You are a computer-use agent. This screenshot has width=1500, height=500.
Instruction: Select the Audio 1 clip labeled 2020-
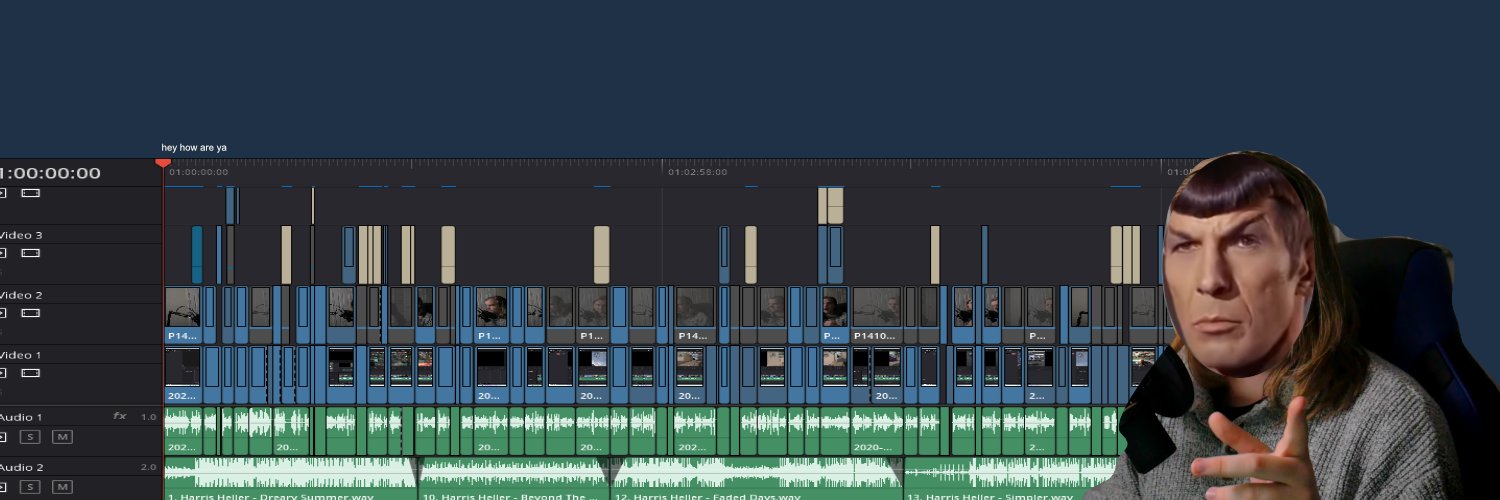pos(877,431)
